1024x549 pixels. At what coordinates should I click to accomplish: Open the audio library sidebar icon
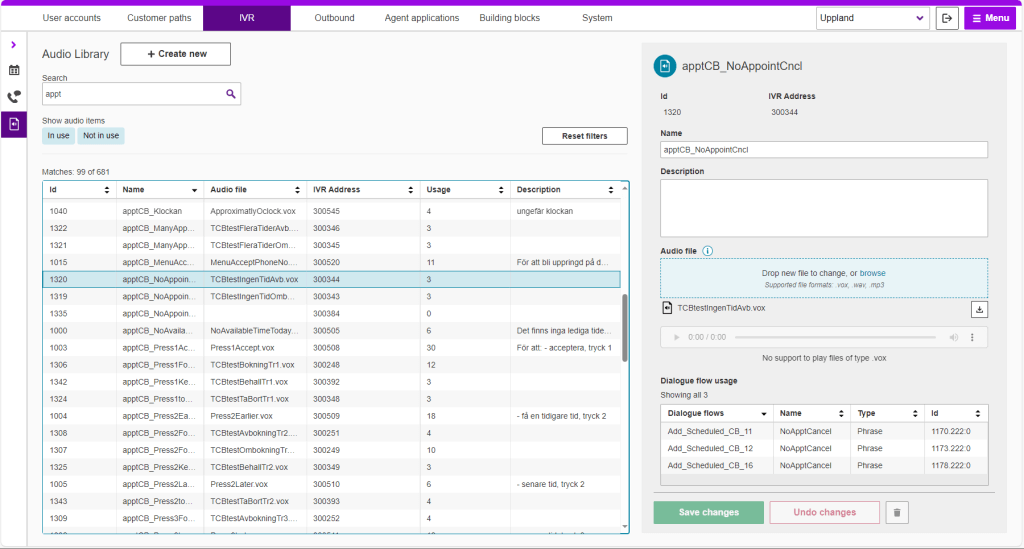pos(14,124)
